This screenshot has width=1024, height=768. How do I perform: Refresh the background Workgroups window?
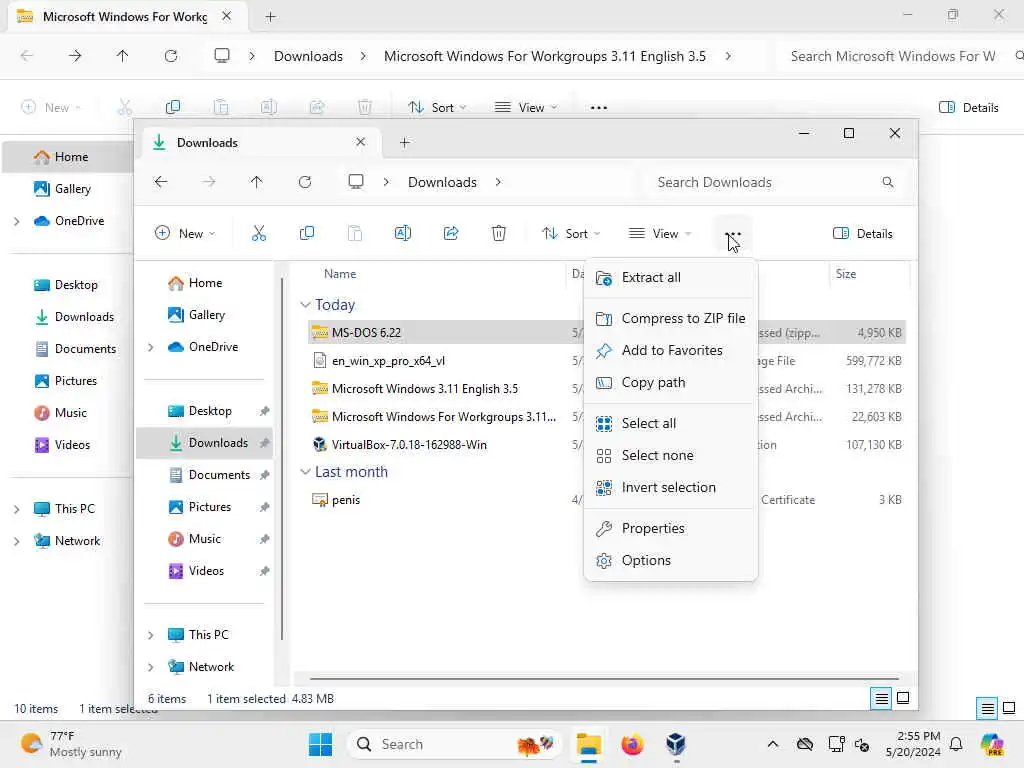click(171, 56)
